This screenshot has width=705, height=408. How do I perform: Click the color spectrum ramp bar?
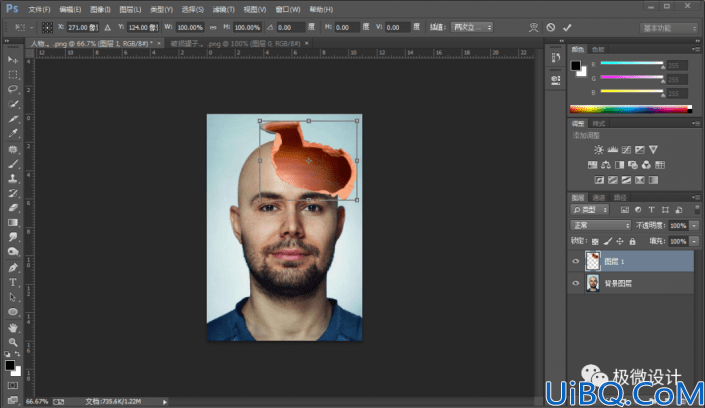631,109
